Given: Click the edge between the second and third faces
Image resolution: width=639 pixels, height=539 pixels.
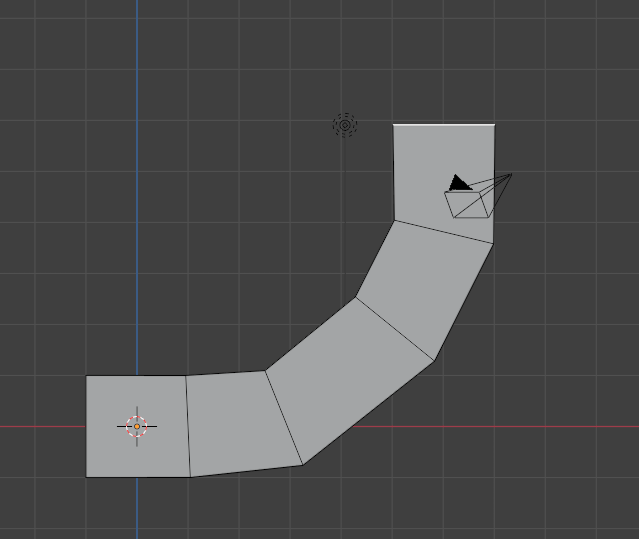Looking at the screenshot, I should click(x=283, y=417).
